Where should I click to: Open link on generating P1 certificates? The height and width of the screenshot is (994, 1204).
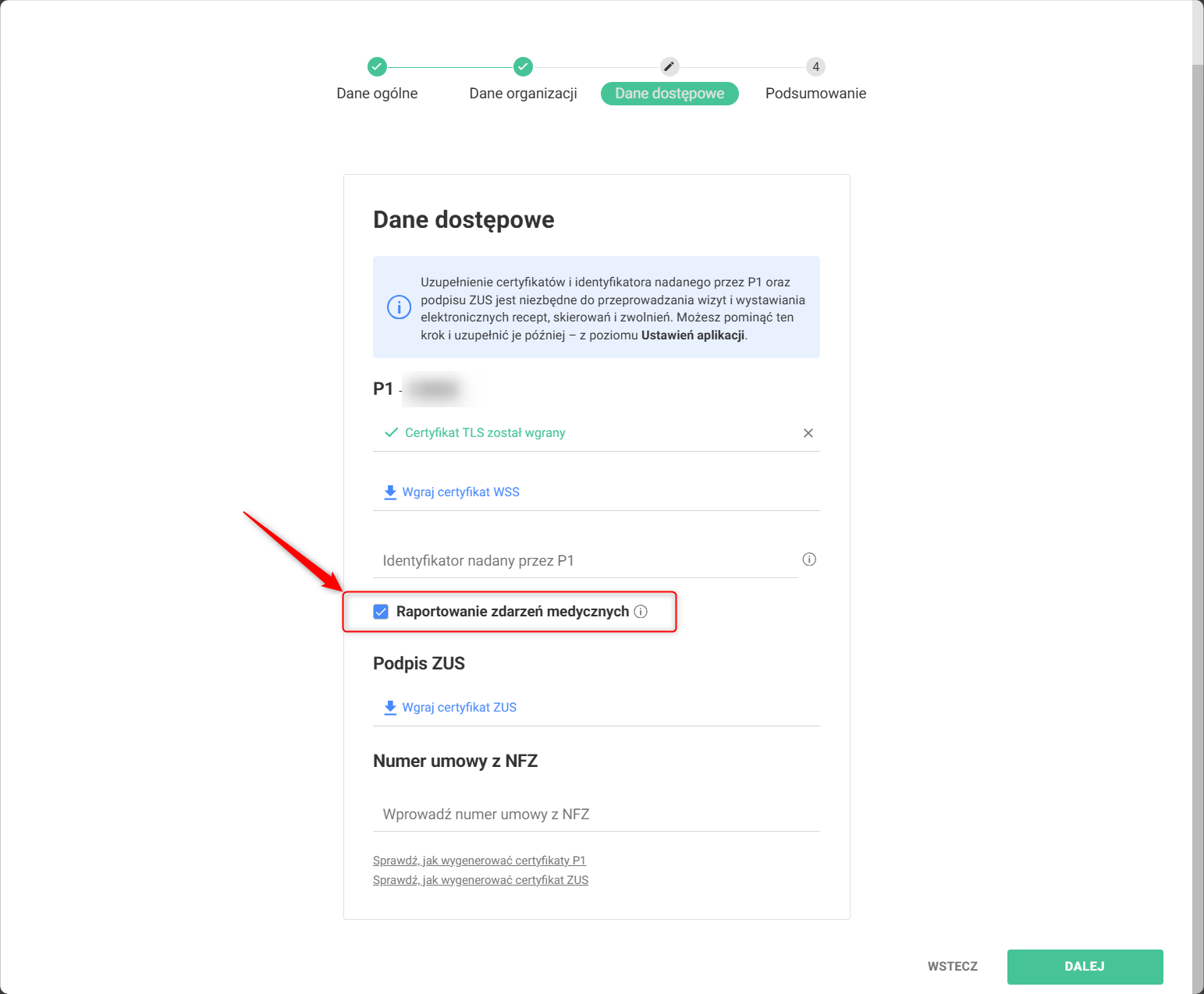(x=479, y=861)
